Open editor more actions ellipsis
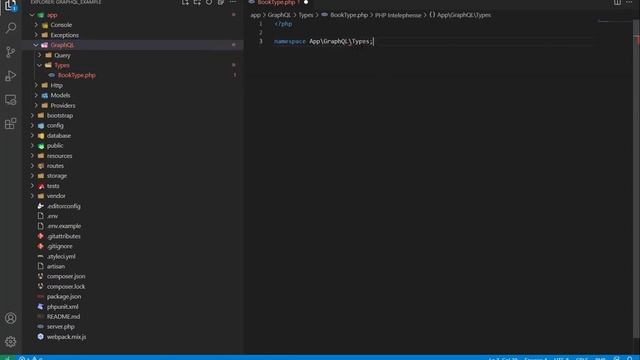This screenshot has width=640, height=360. [x=629, y=2]
